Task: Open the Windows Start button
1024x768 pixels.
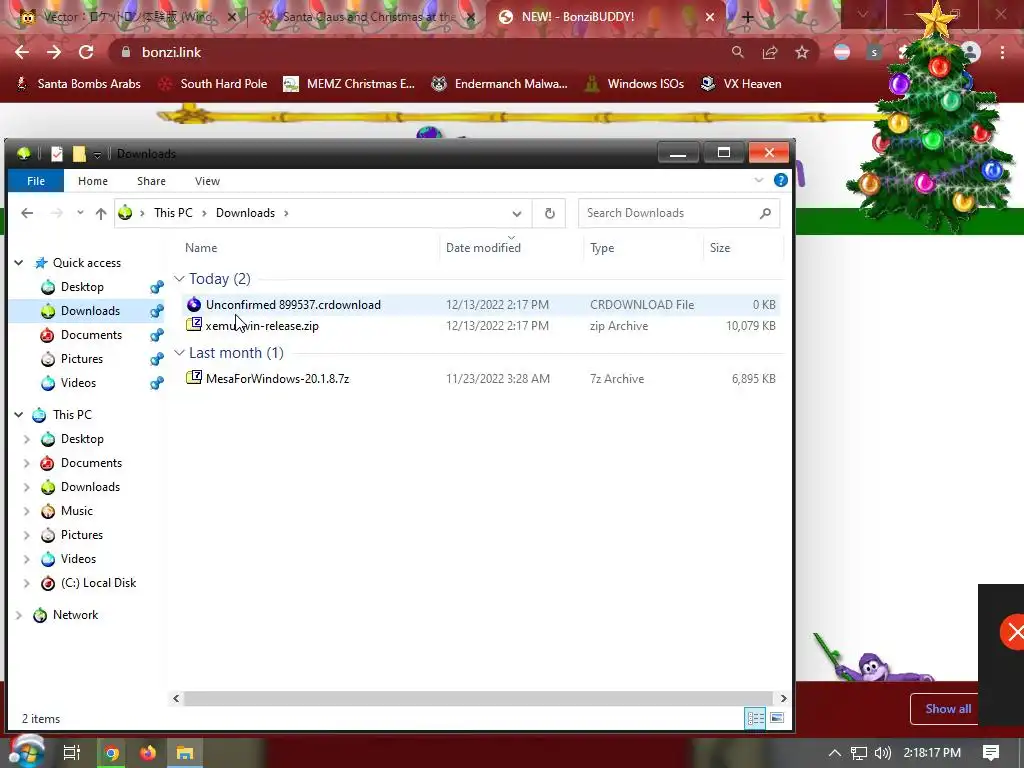Action: [x=26, y=752]
